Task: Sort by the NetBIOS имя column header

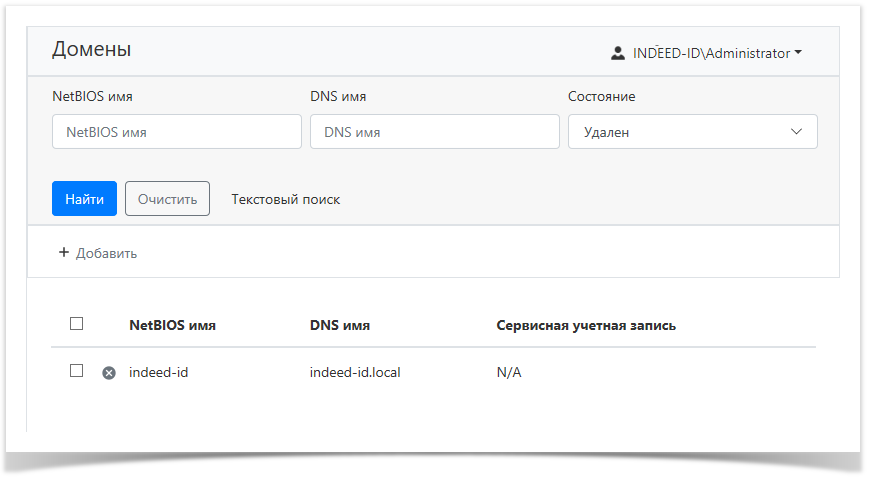Action: coord(172,326)
